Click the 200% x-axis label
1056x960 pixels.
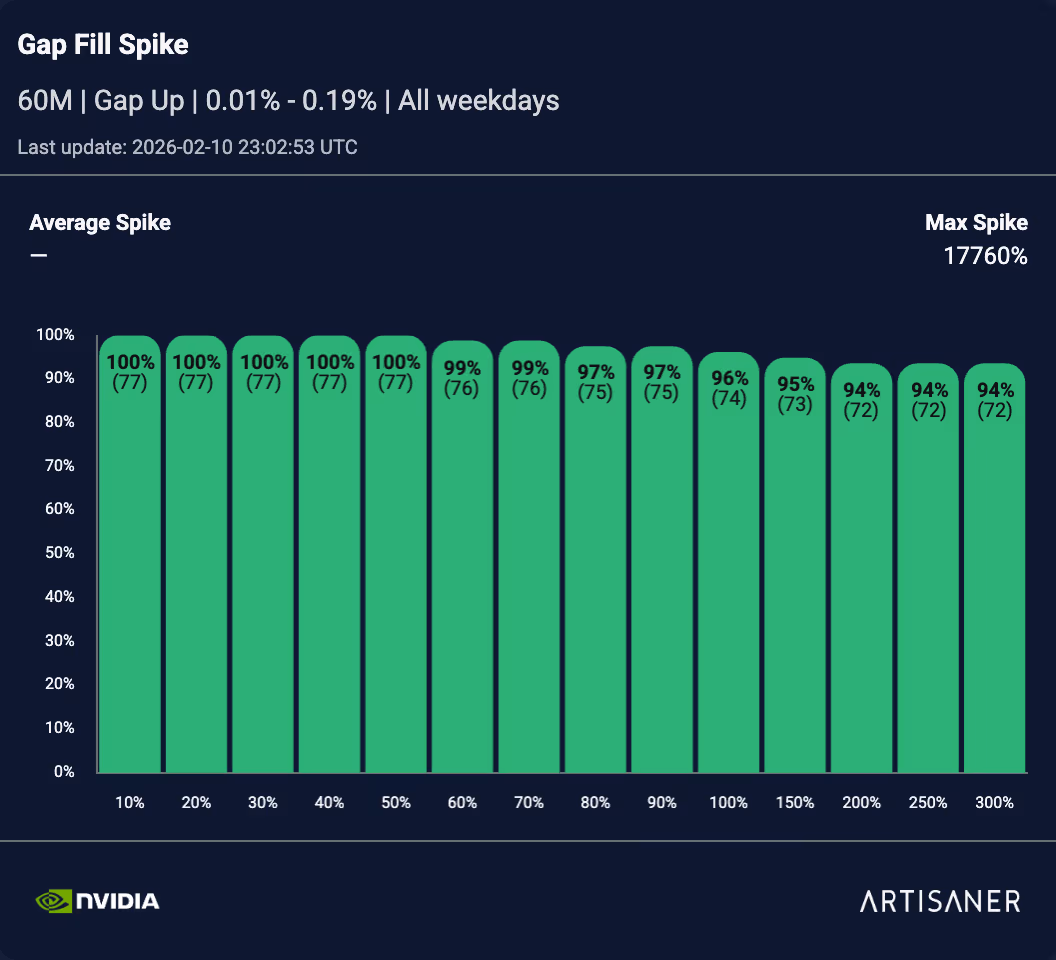[861, 802]
